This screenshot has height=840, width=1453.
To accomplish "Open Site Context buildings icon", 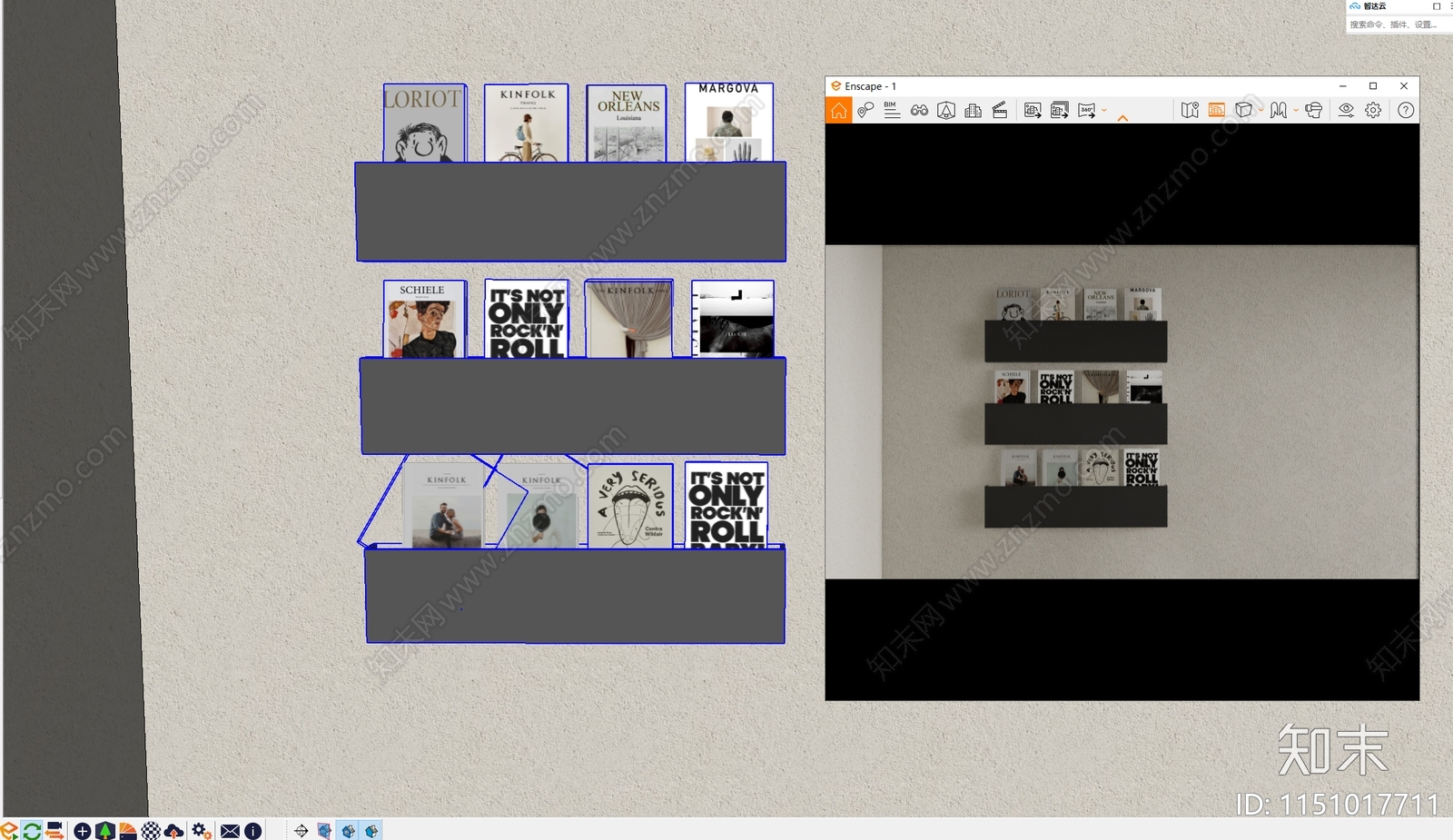I will pos(973,110).
